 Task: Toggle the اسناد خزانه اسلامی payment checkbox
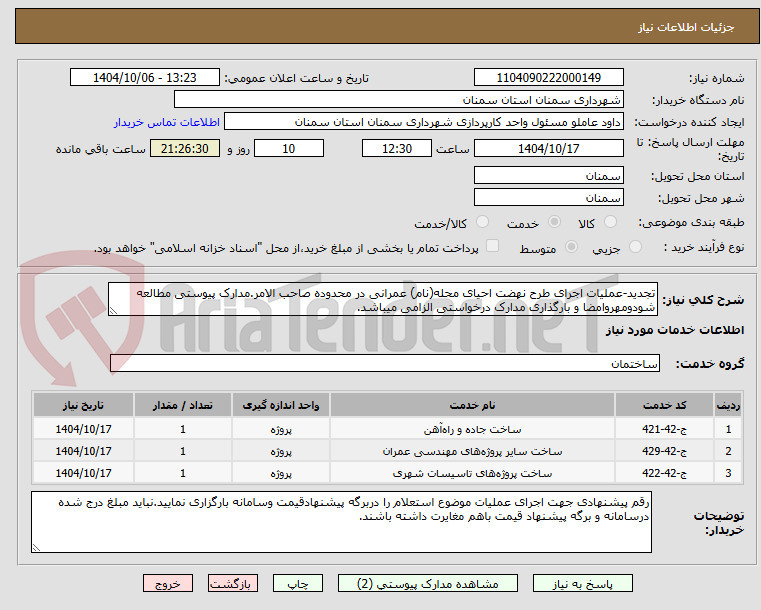(492, 246)
